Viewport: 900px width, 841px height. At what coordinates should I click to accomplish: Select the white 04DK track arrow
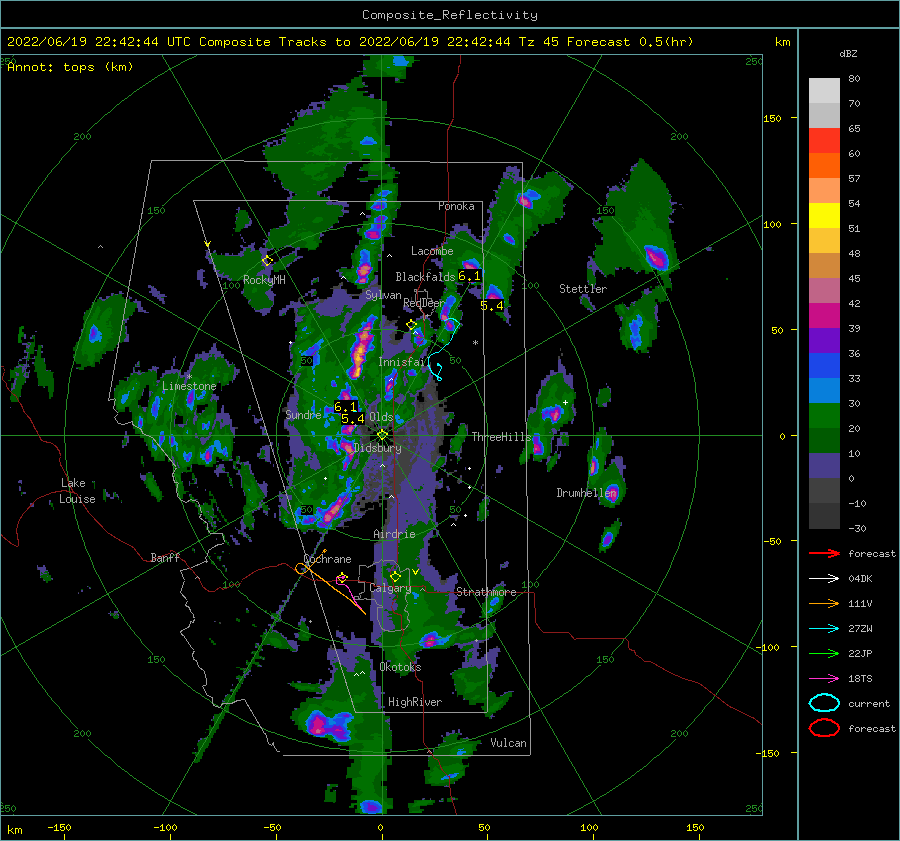click(x=824, y=579)
